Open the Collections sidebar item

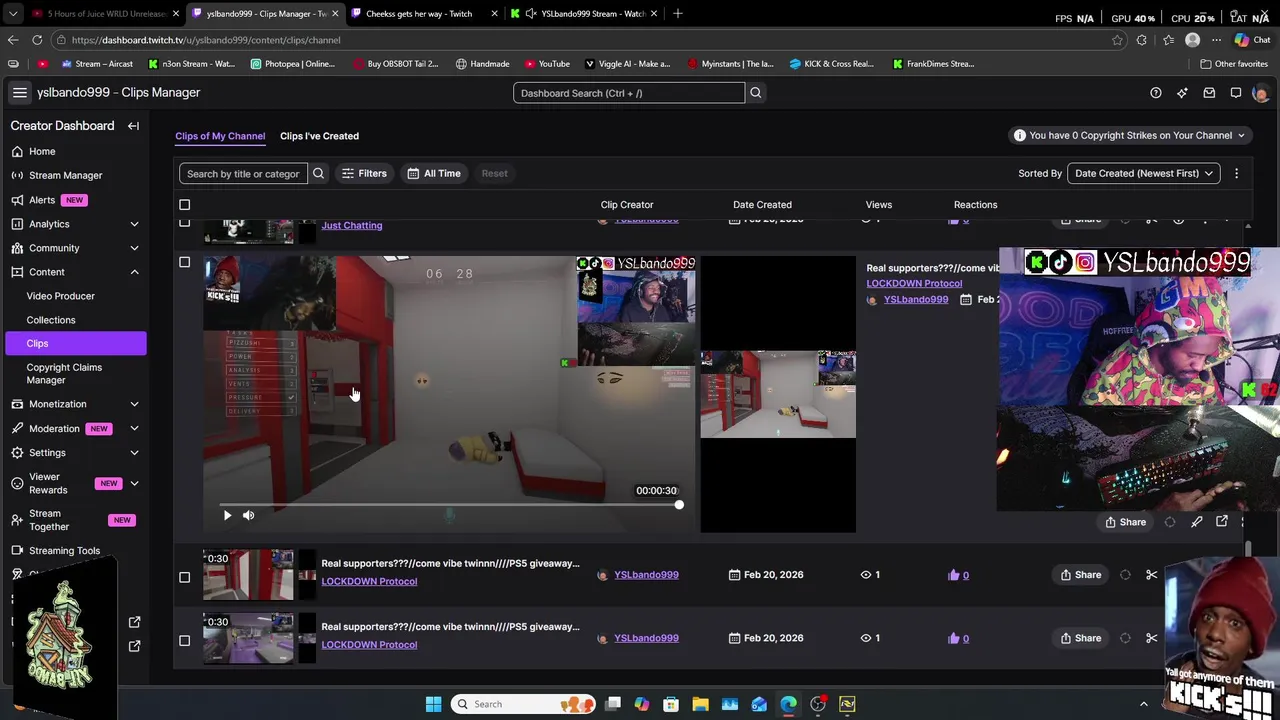[x=51, y=320]
